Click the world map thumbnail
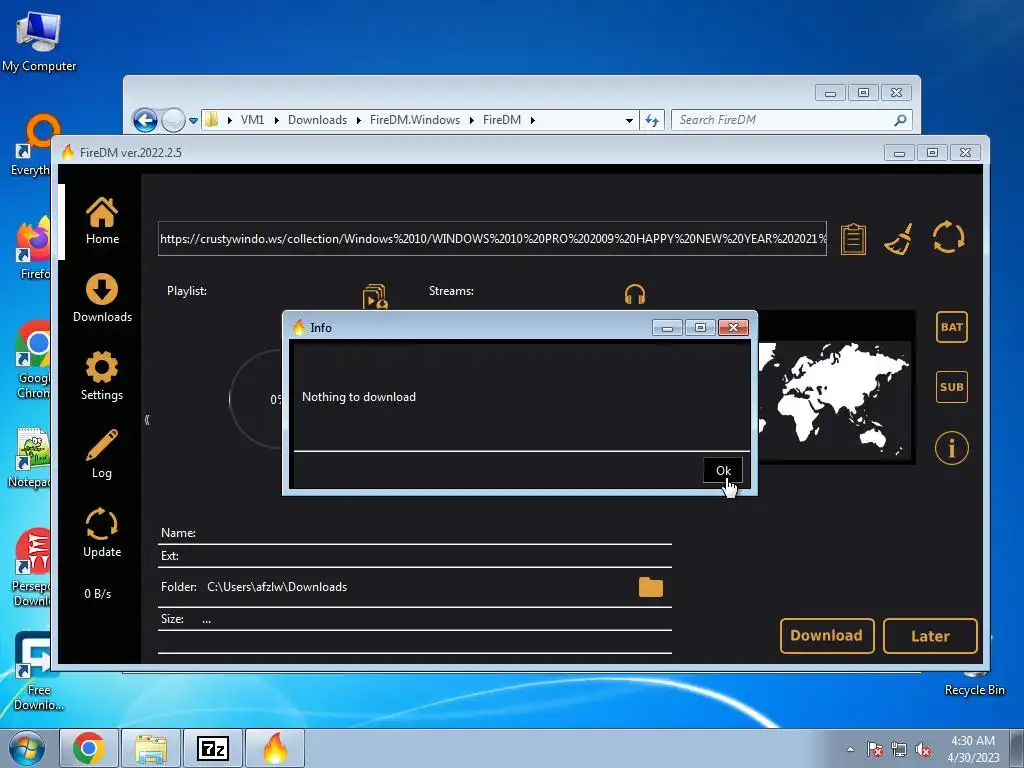1024x768 pixels. (x=834, y=400)
